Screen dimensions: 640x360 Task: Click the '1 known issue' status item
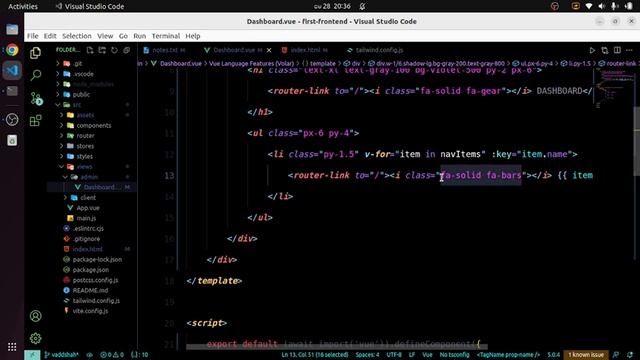586,355
